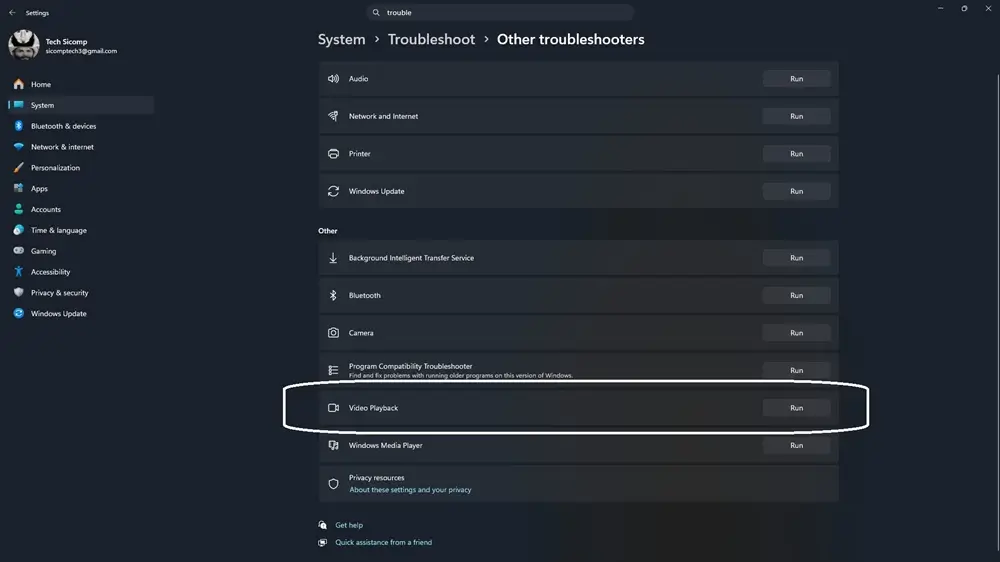Click the search magnifier icon
This screenshot has width=1000, height=562.
pyautogui.click(x=376, y=12)
